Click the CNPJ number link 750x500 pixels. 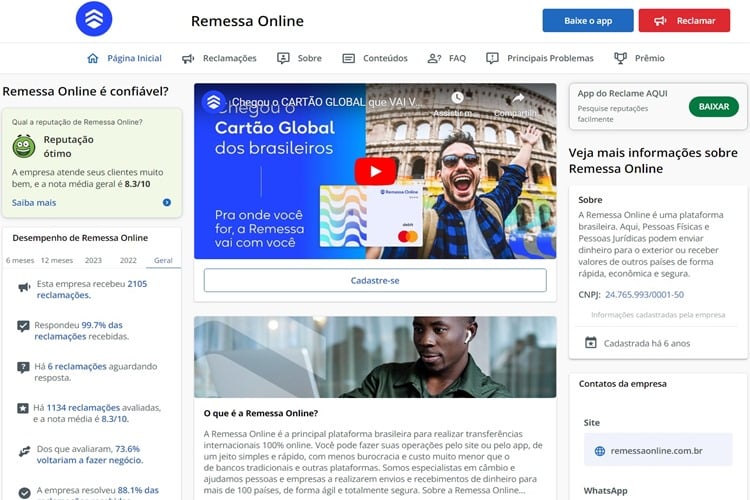pos(644,294)
